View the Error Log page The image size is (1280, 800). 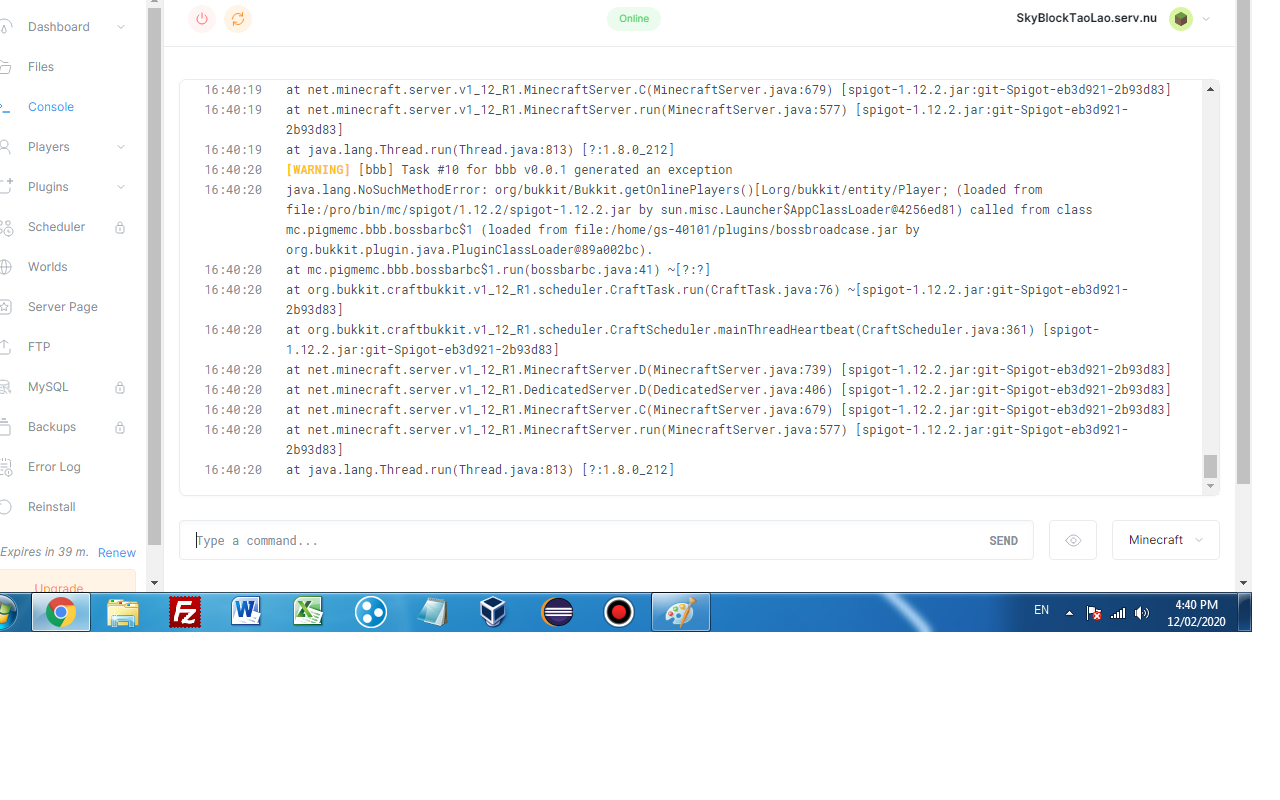tap(54, 467)
